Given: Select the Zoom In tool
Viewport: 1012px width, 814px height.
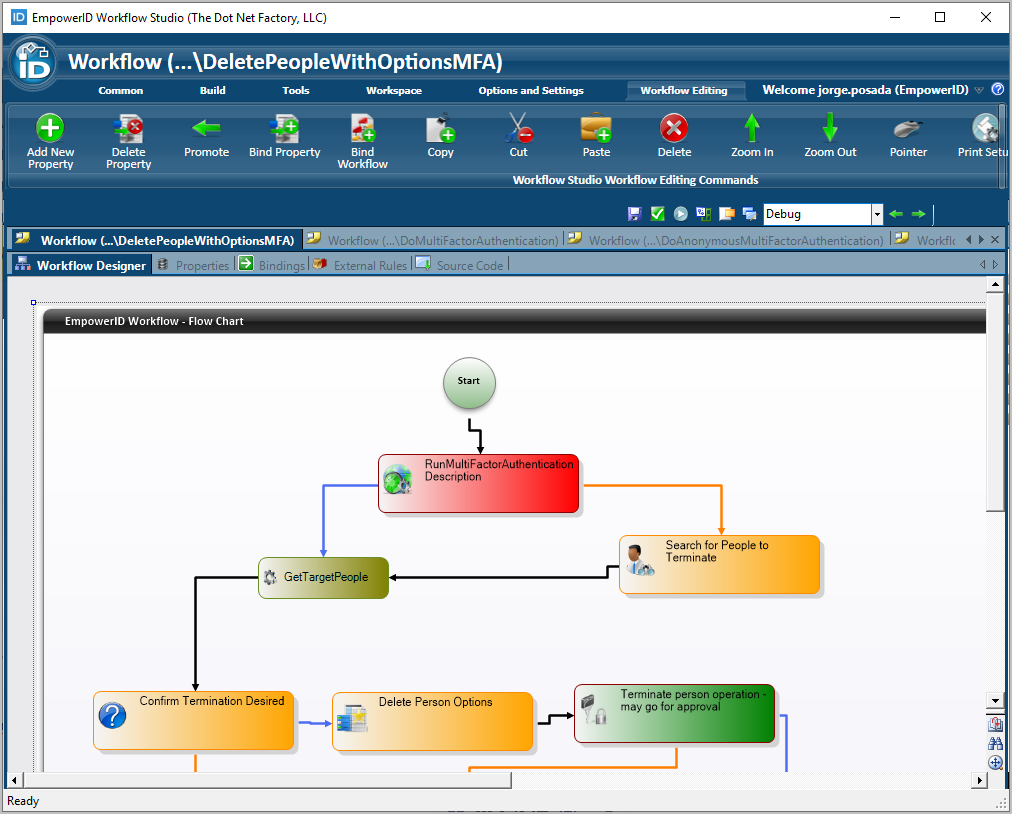Looking at the screenshot, I should click(751, 130).
